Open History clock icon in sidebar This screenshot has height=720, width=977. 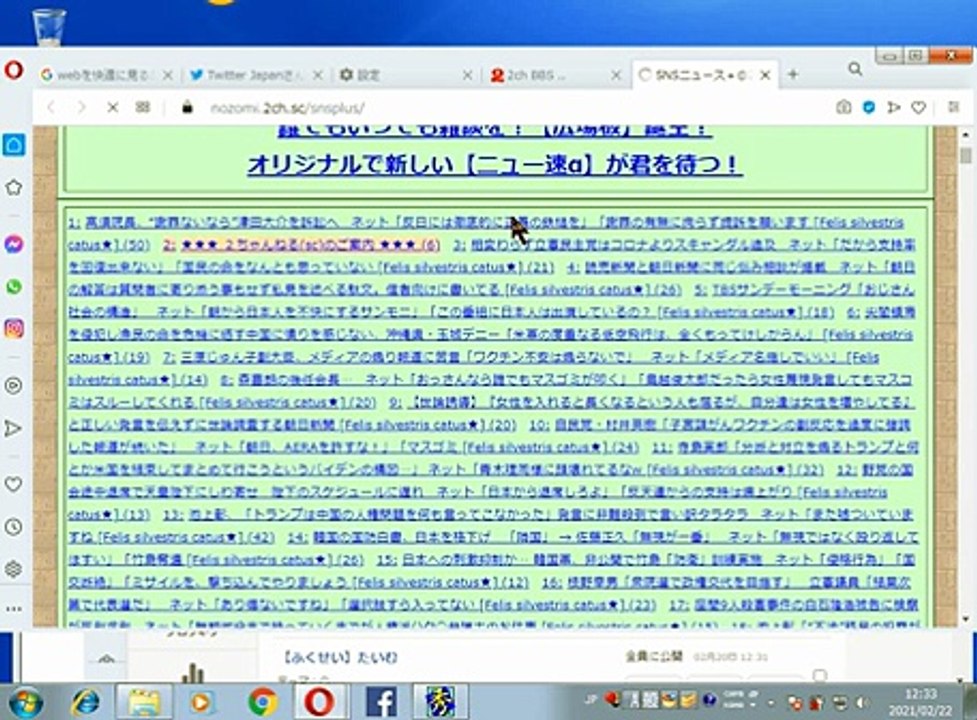[x=14, y=527]
